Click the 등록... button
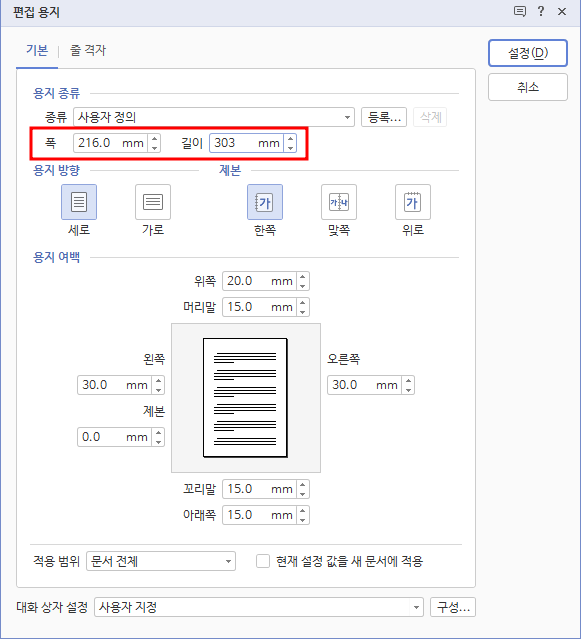The image size is (581, 640). pos(384,117)
